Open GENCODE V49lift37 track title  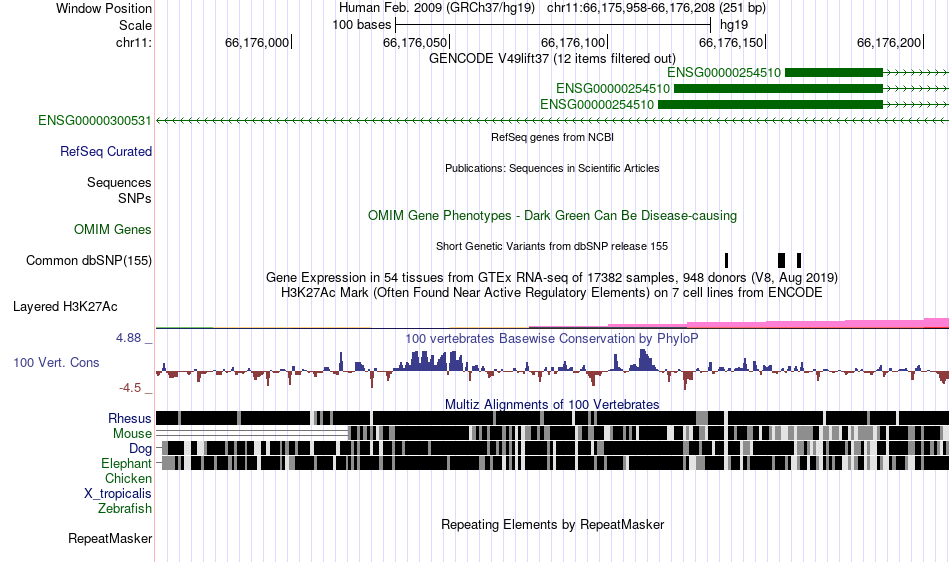click(552, 58)
